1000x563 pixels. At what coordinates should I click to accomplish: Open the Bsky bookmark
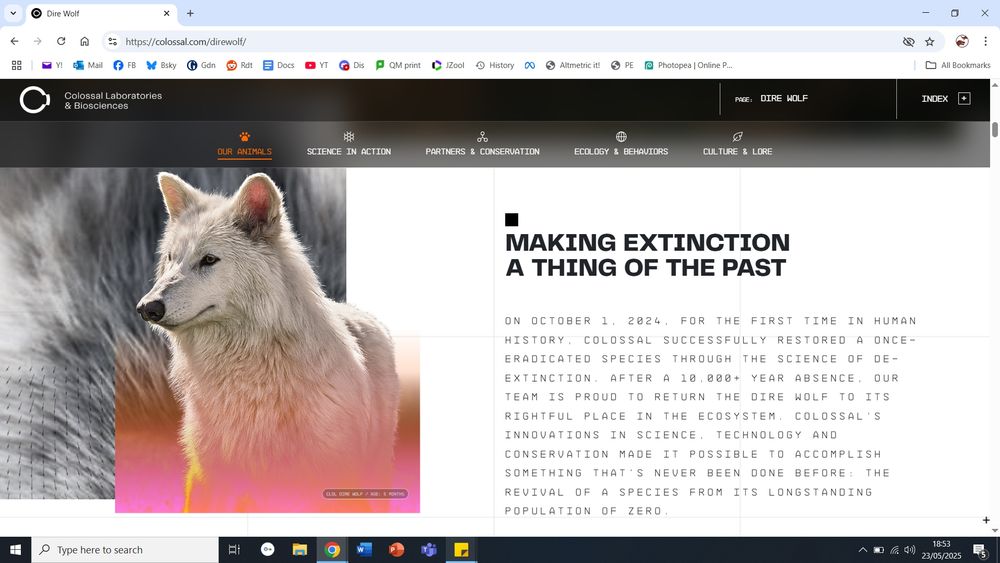click(161, 65)
